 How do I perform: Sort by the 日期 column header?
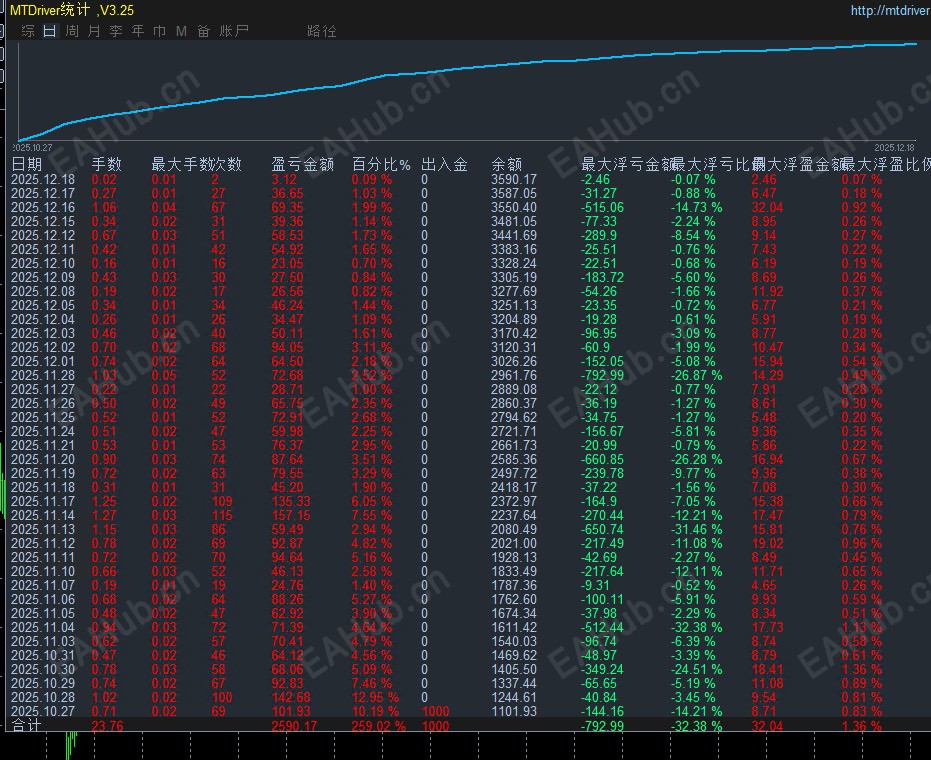pyautogui.click(x=27, y=164)
